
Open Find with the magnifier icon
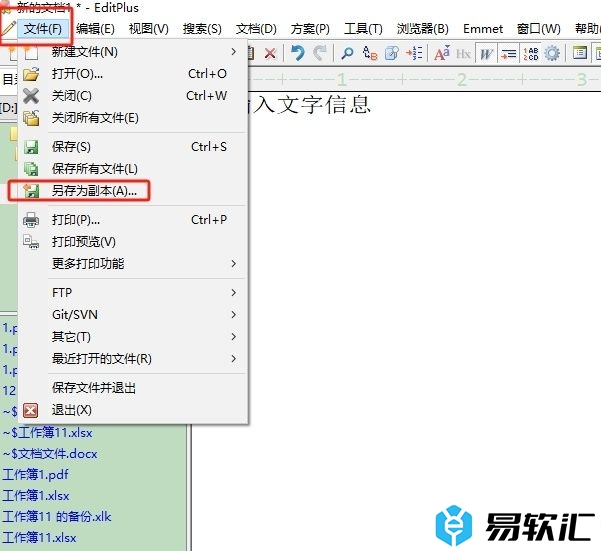tap(347, 53)
